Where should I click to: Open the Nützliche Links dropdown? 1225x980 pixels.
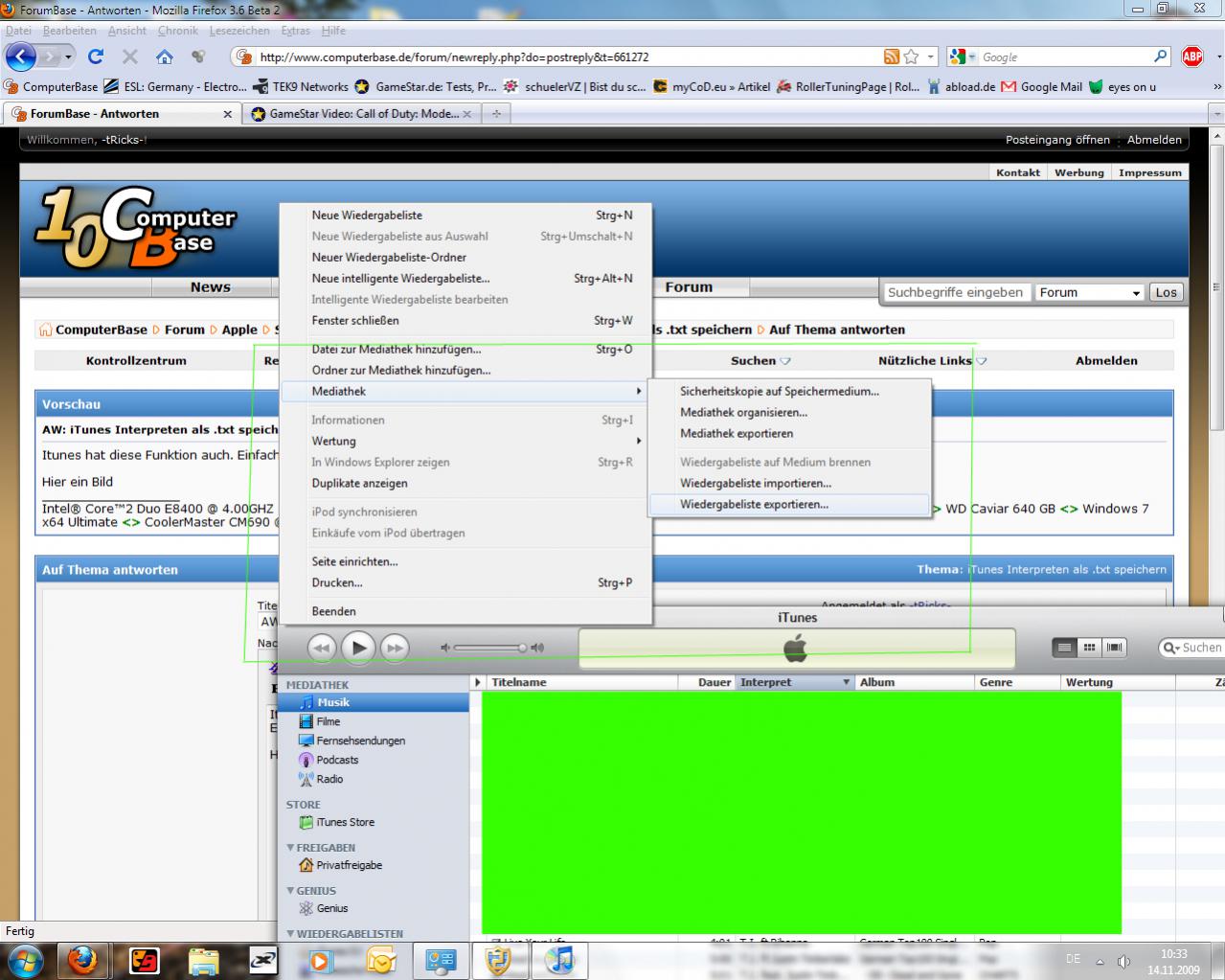932,361
